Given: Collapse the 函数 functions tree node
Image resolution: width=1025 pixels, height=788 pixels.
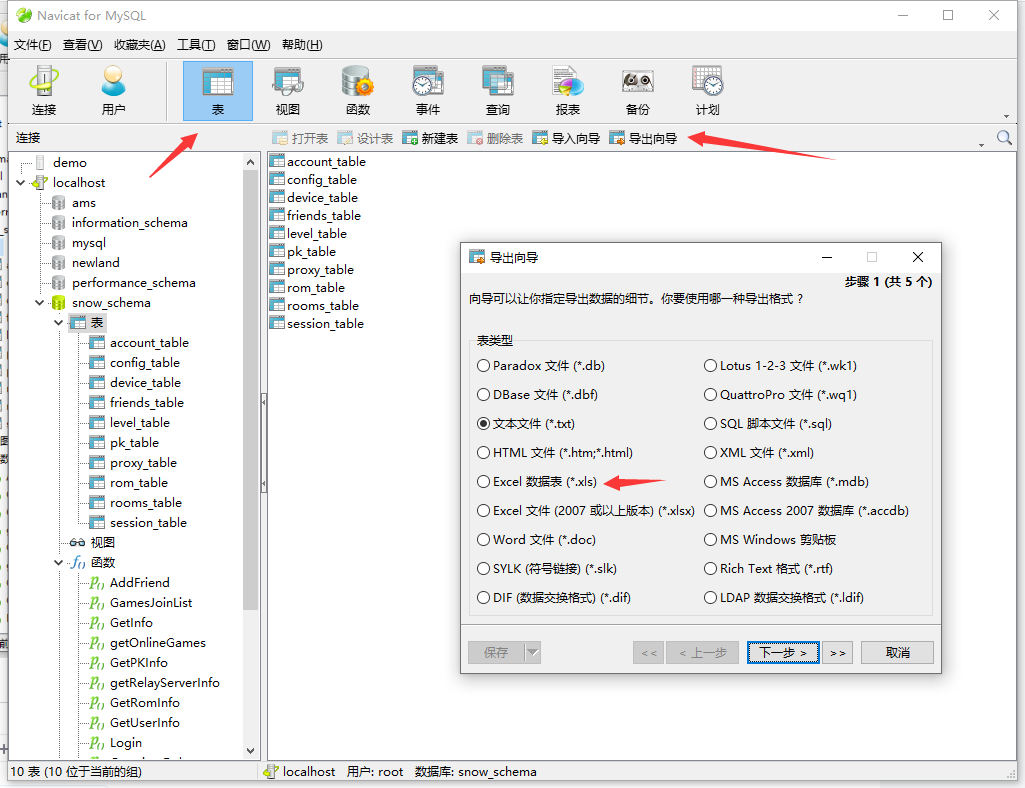Looking at the screenshot, I should (x=59, y=562).
